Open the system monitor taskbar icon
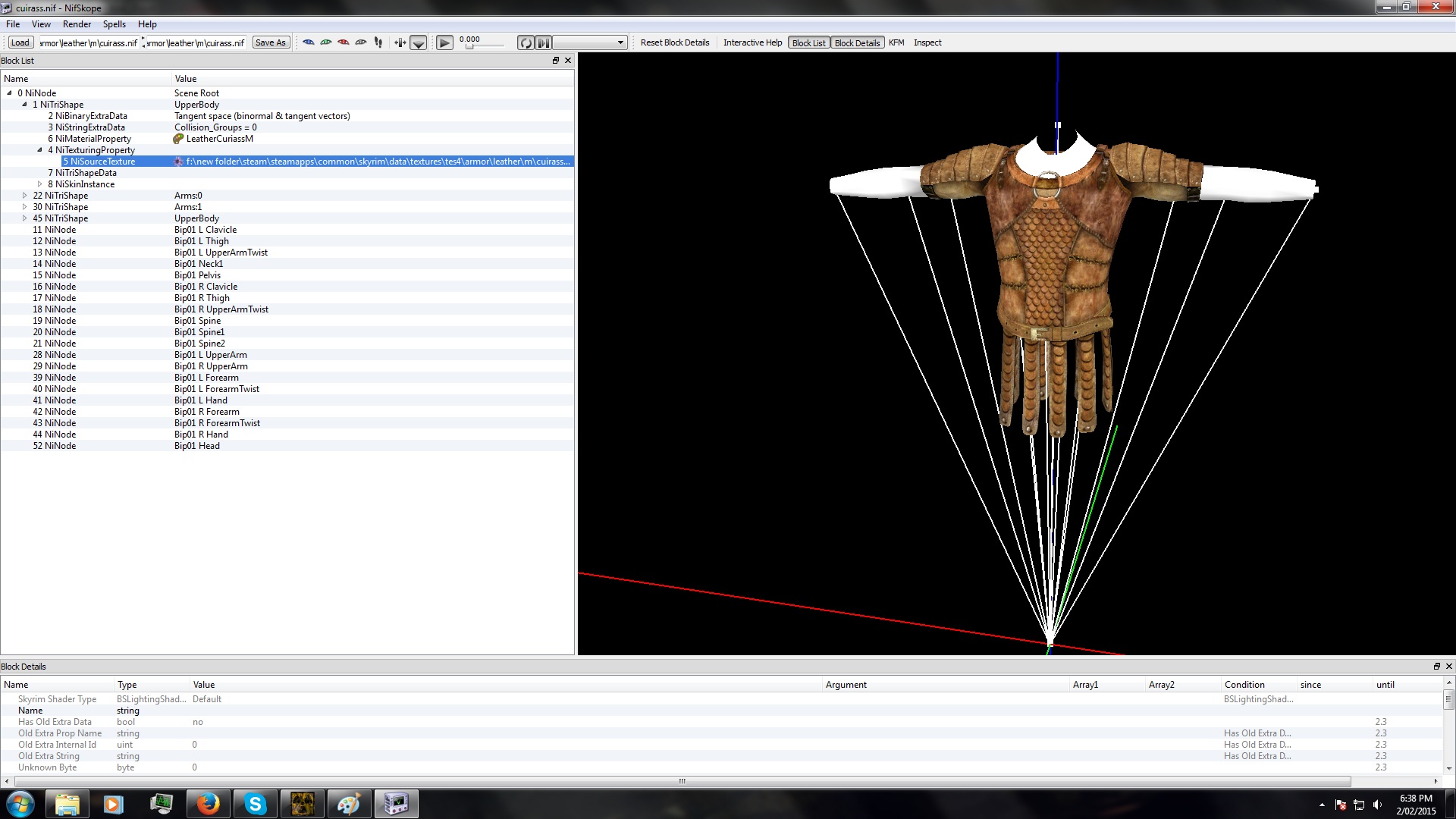1456x819 pixels. [x=162, y=804]
